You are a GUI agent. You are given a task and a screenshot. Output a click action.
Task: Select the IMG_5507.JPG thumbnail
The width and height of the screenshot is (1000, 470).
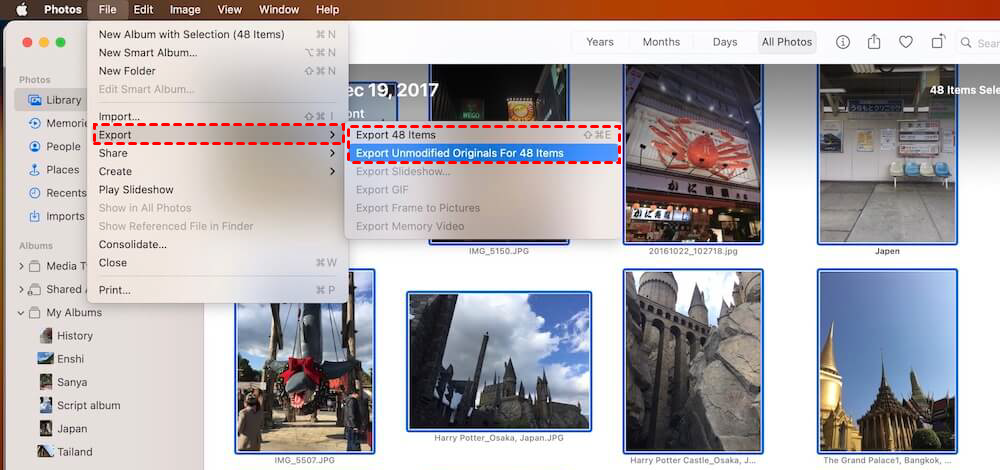[304, 361]
